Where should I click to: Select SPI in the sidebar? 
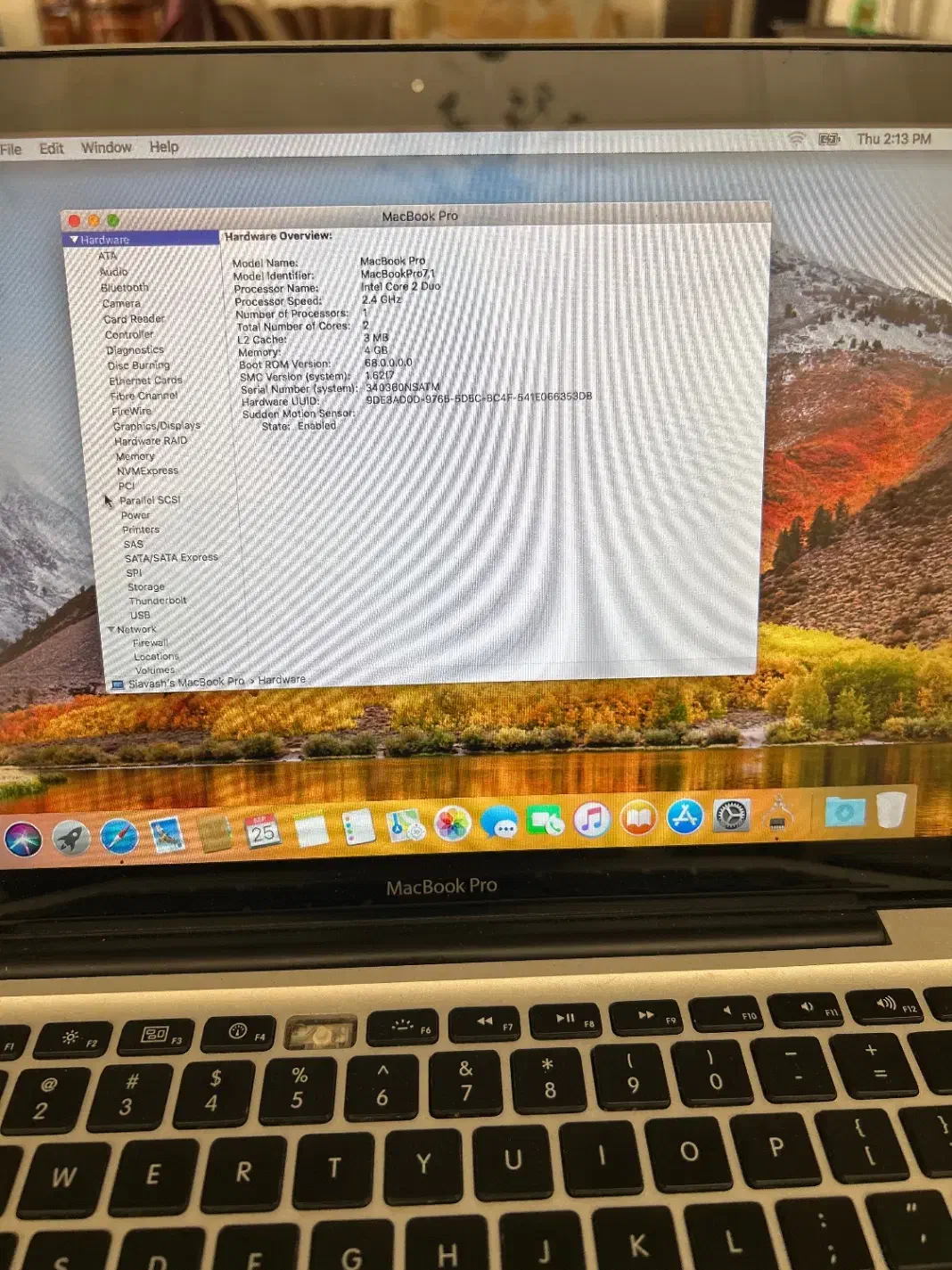click(134, 573)
